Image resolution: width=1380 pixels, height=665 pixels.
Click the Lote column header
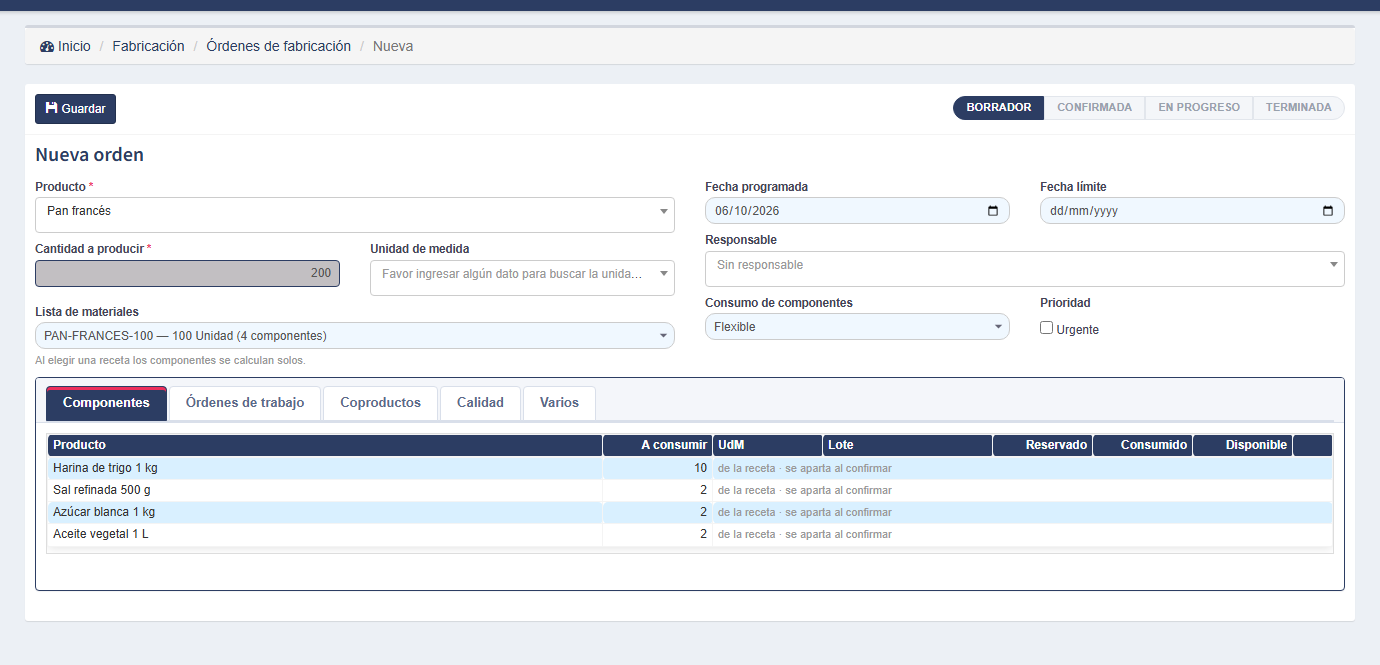pos(907,445)
